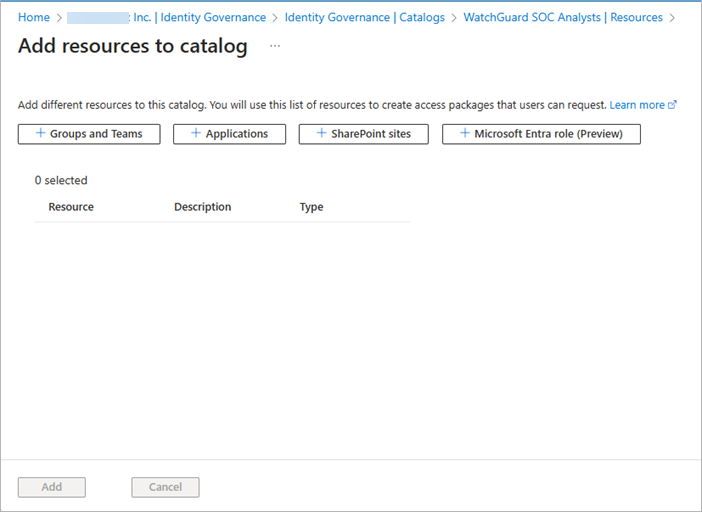The height and width of the screenshot is (512, 702).
Task: Sort by the Resource column header
Action: pos(71,207)
